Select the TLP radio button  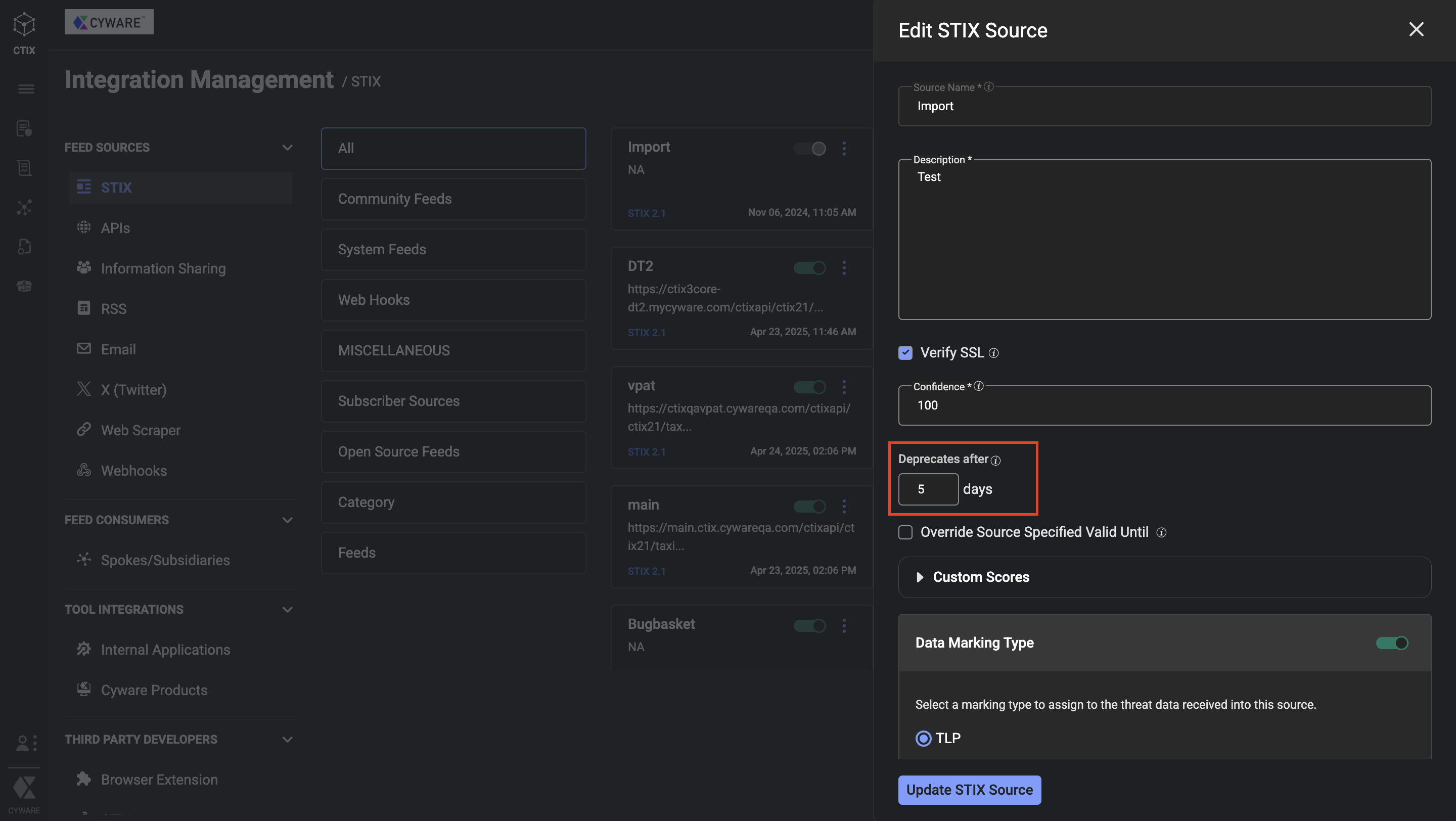tap(923, 739)
